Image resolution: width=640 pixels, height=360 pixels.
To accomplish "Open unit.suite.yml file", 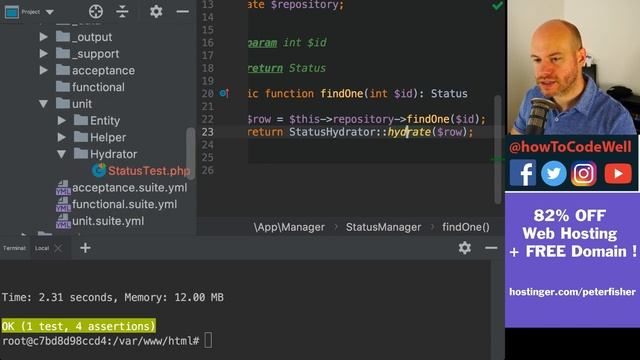I will (x=108, y=221).
